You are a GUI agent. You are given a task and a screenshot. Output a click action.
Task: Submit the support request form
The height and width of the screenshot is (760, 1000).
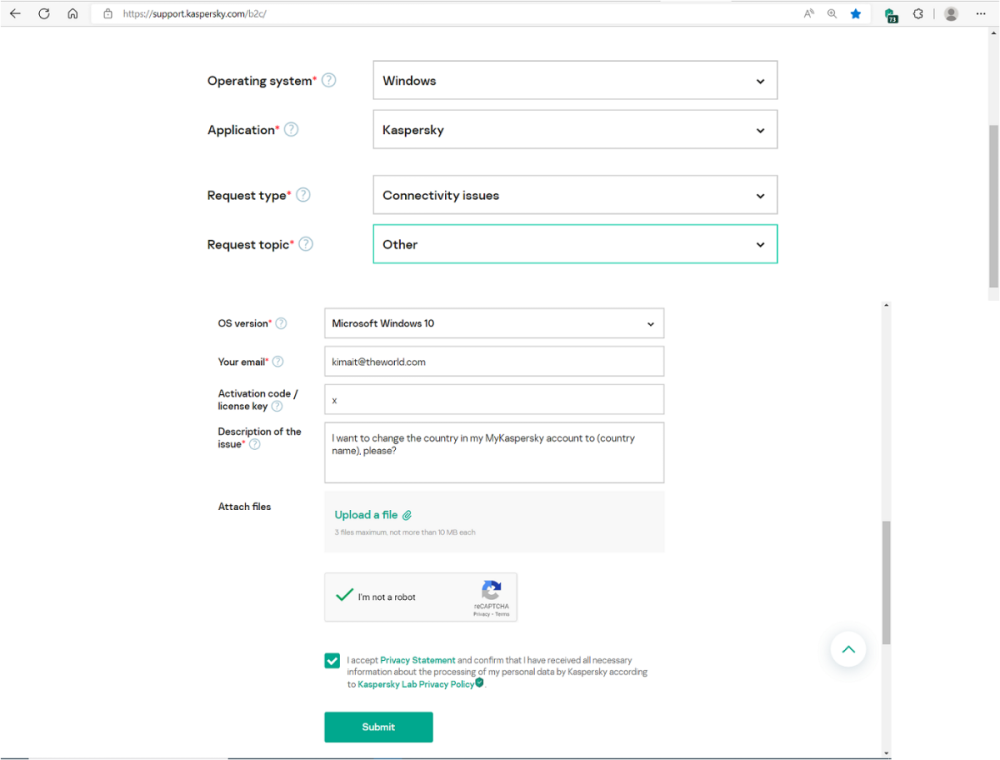coord(378,727)
